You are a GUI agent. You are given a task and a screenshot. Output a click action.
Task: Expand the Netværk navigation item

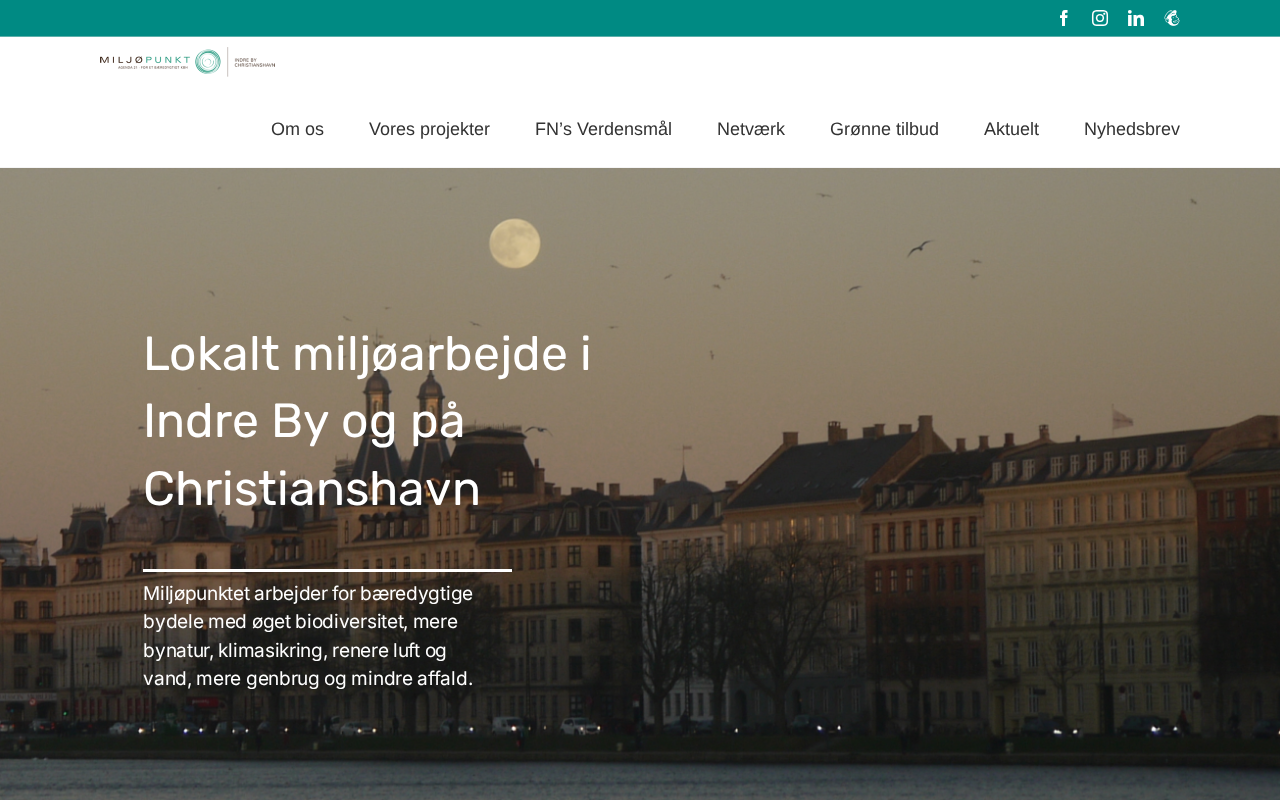point(751,129)
